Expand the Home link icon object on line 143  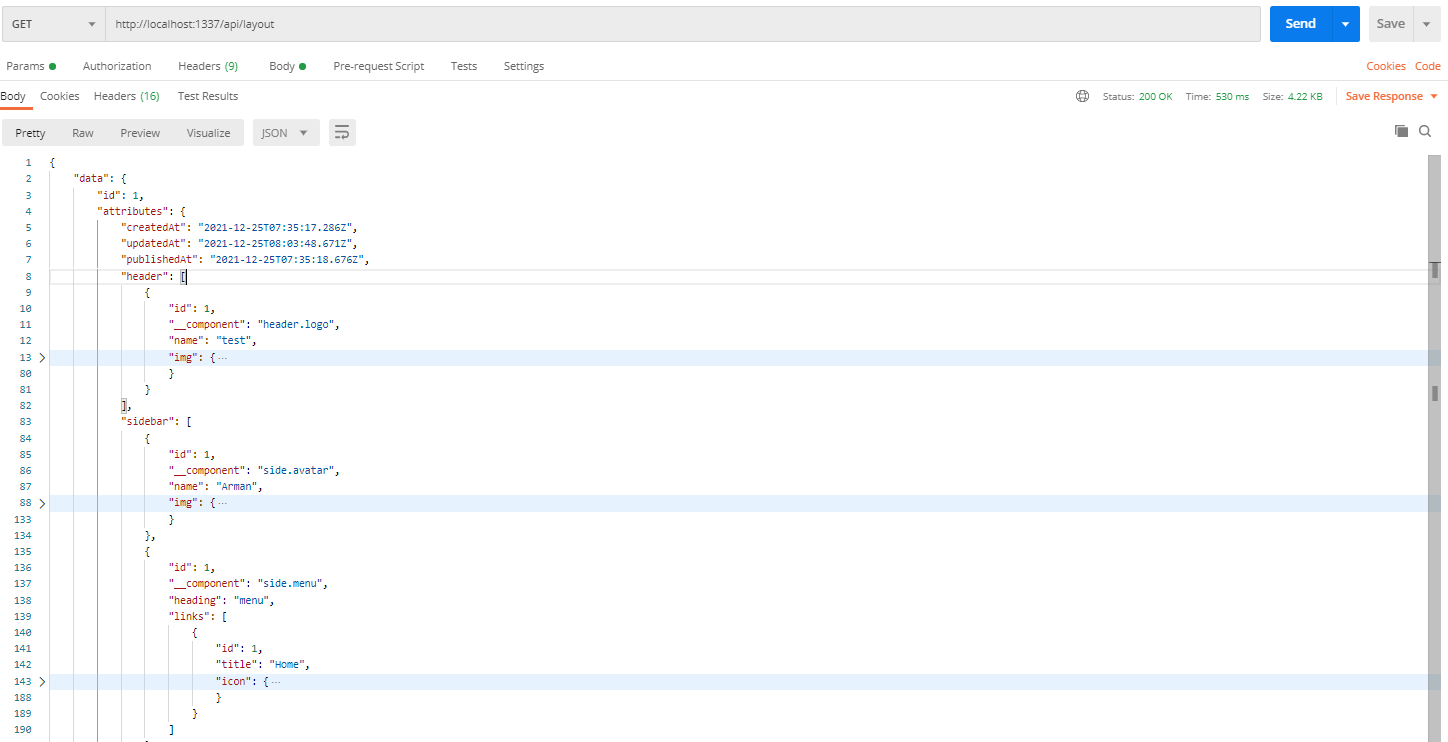pos(42,681)
